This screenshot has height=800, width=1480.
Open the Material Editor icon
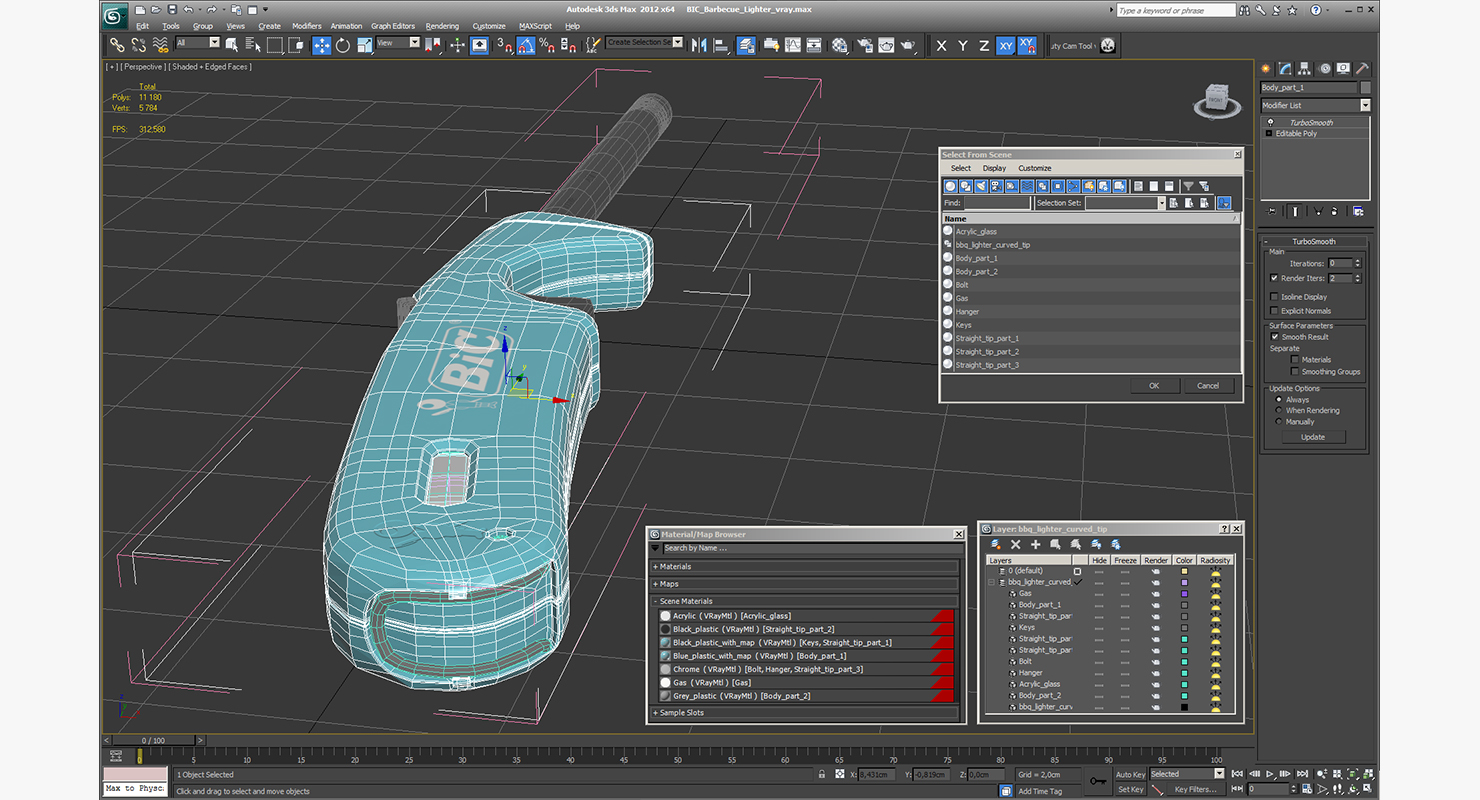point(839,45)
